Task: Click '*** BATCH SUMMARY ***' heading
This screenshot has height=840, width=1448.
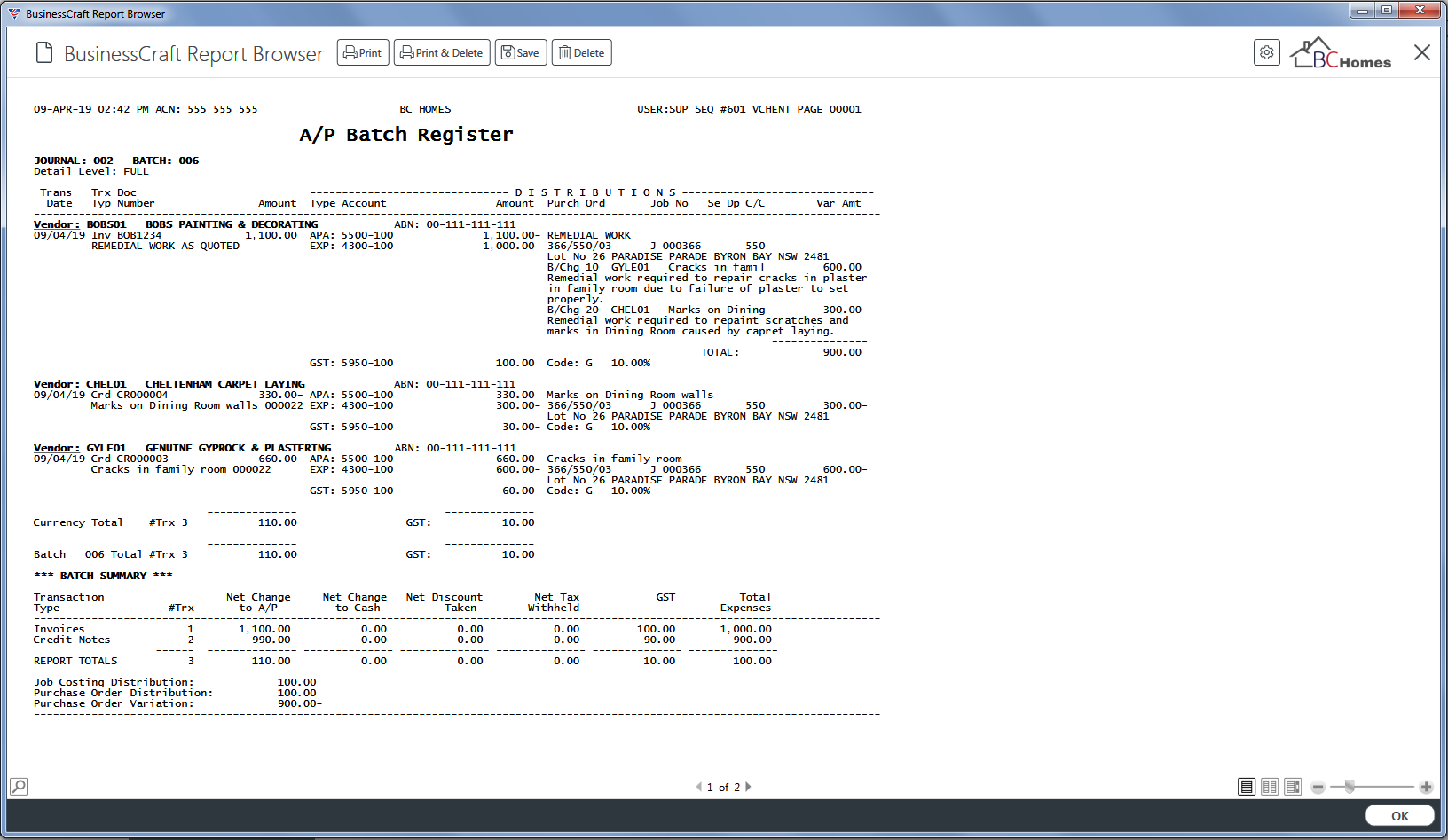Action: pyautogui.click(x=103, y=576)
